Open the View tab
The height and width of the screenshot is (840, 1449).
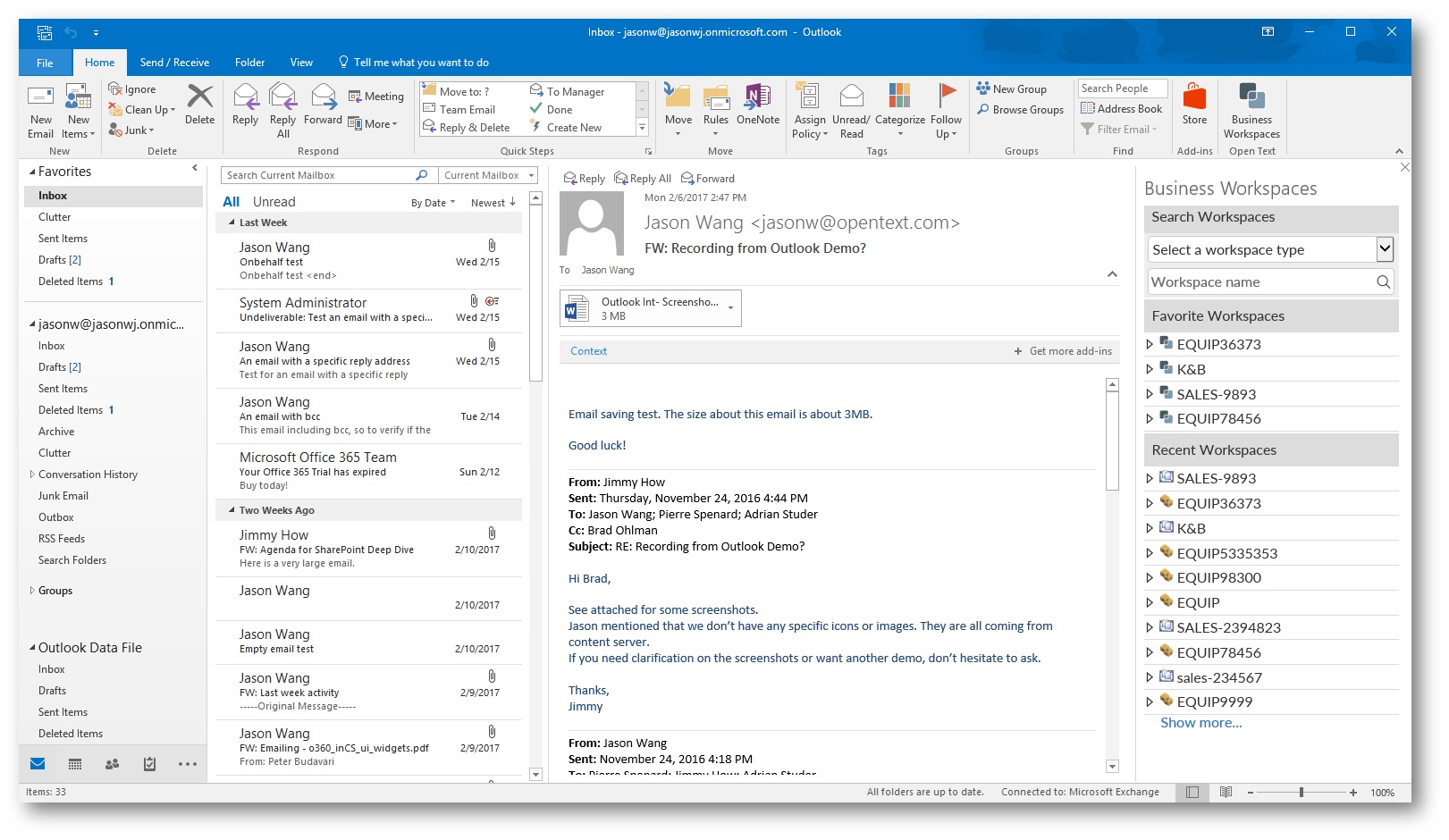[x=301, y=63]
